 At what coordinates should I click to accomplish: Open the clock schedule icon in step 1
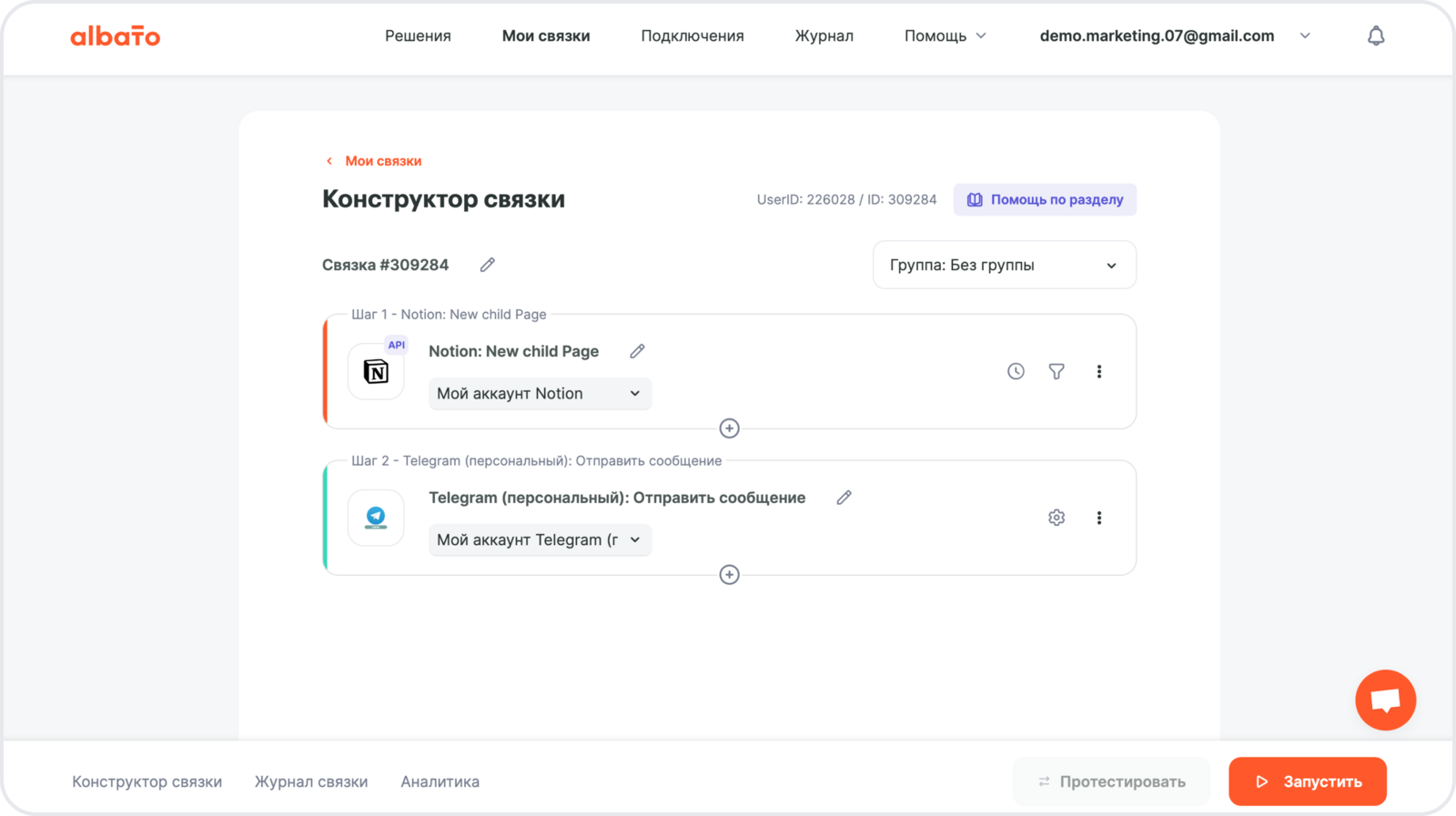point(1016,371)
